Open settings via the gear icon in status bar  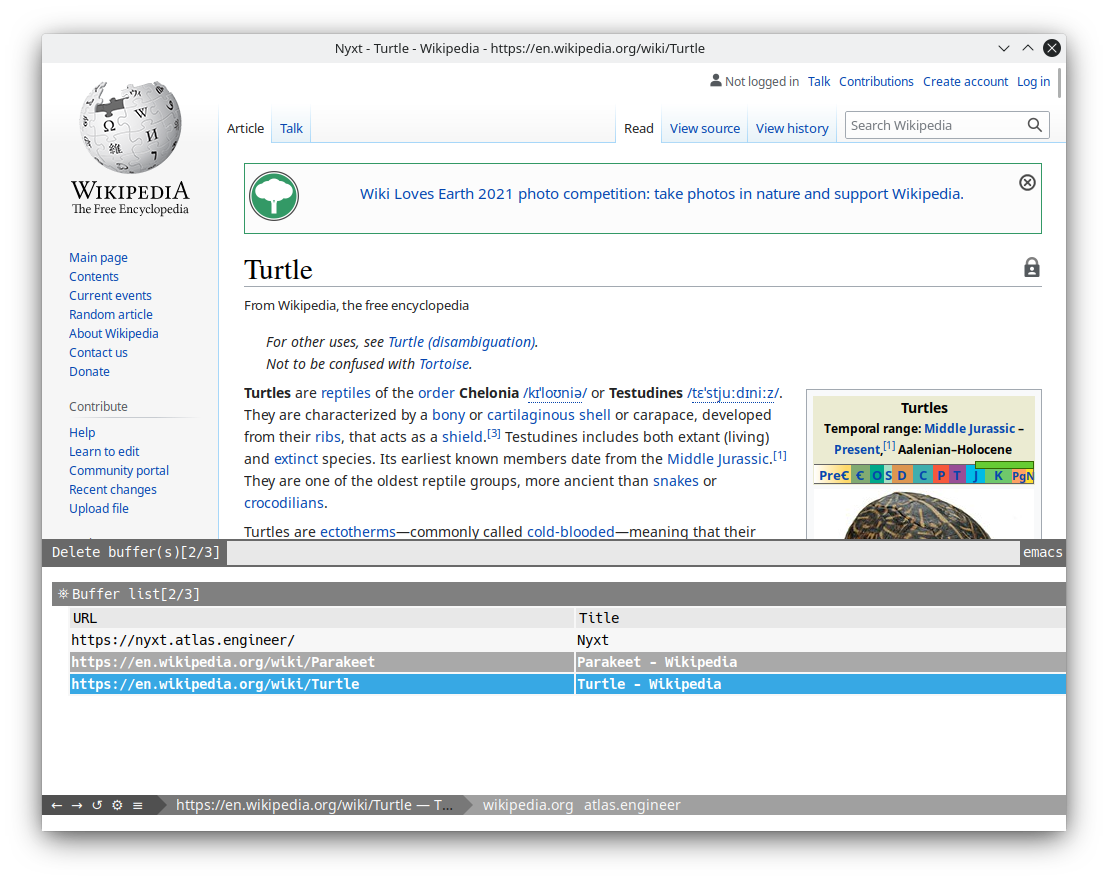[x=117, y=805]
